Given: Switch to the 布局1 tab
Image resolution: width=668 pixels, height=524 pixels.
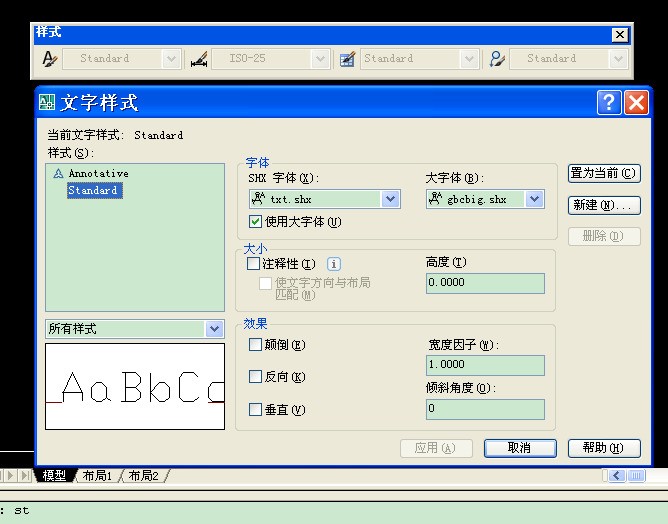Looking at the screenshot, I should click(97, 475).
